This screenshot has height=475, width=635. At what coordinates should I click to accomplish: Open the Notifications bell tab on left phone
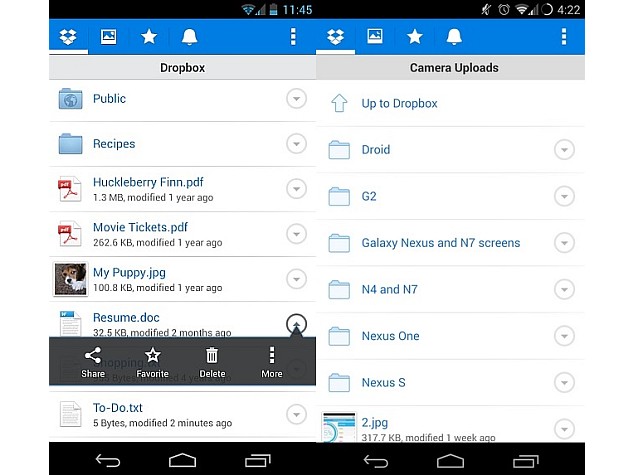point(189,37)
